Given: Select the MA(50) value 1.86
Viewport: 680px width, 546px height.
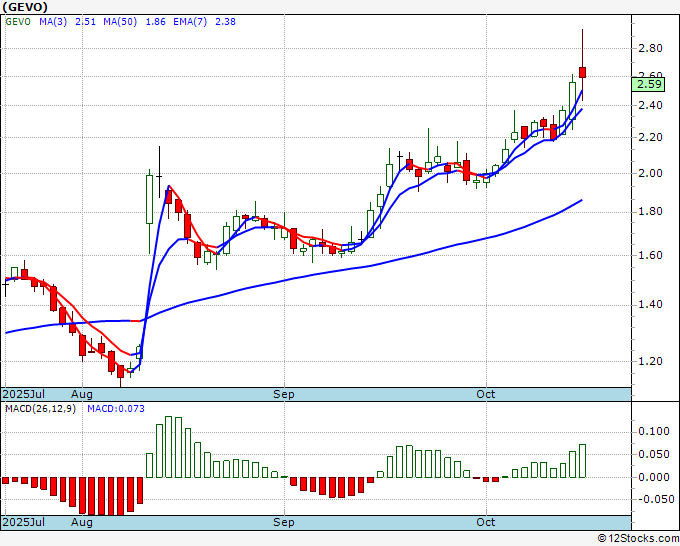Looking at the screenshot, I should click(155, 22).
